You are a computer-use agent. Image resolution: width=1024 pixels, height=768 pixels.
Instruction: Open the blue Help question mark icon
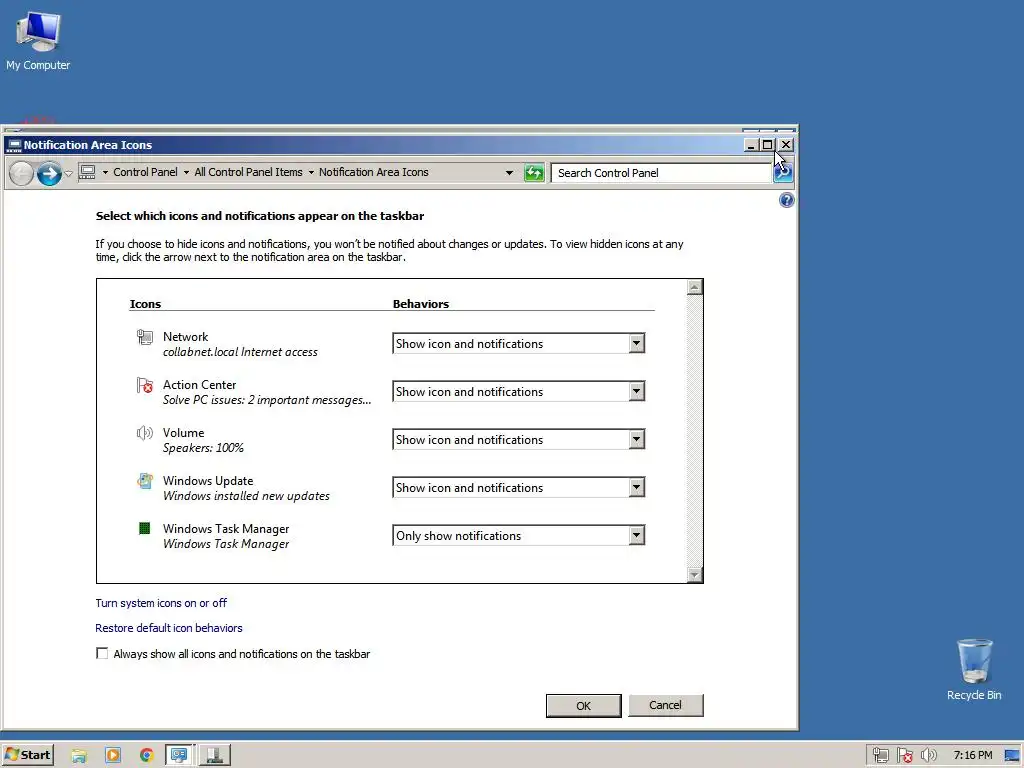[x=786, y=200]
